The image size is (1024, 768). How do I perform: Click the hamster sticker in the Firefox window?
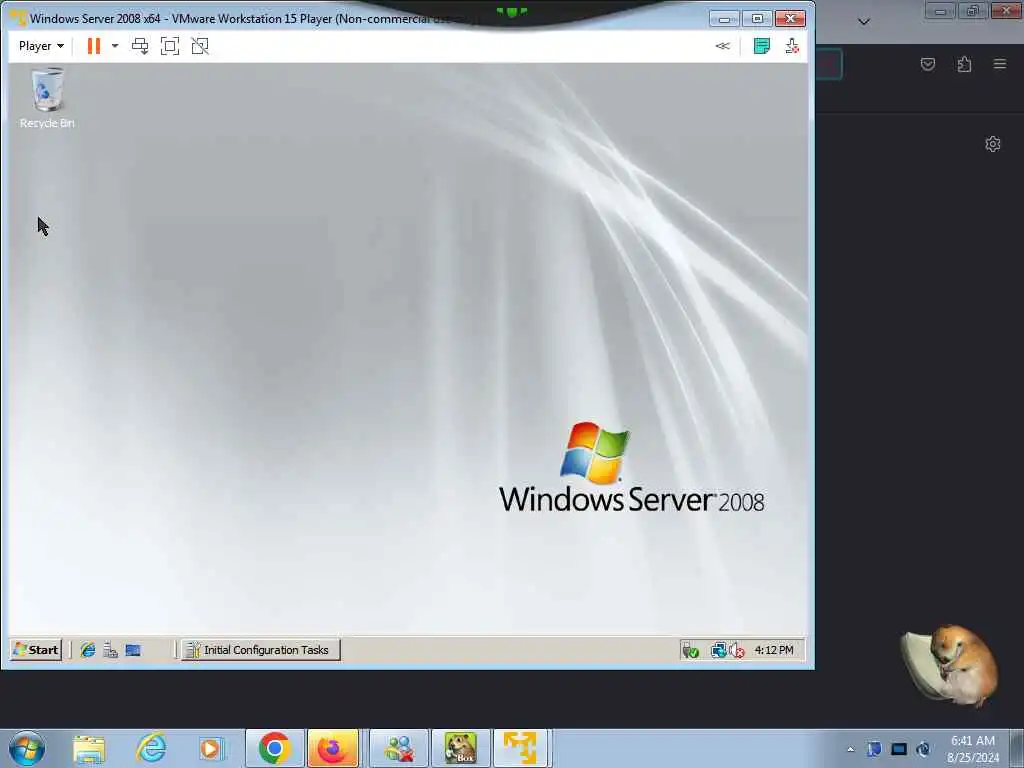pos(950,665)
